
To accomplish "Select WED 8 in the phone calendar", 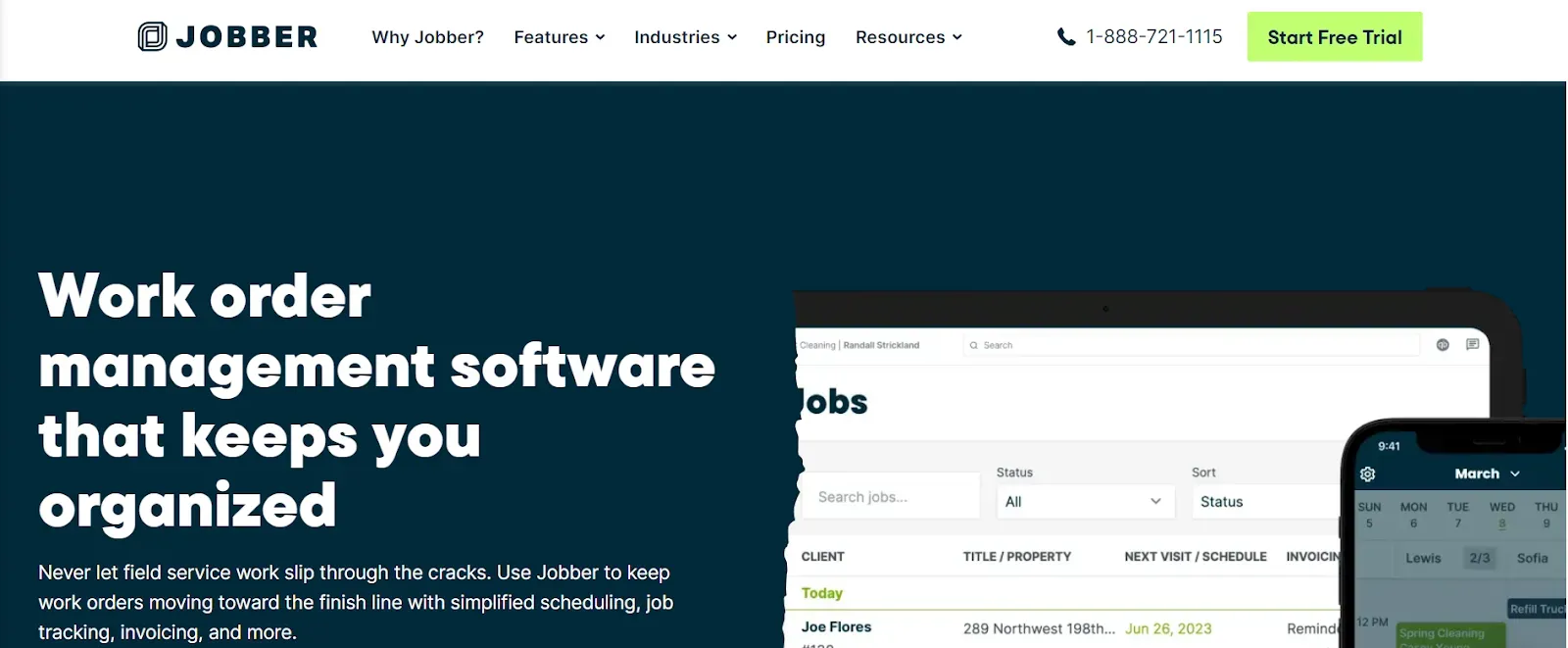I will pyautogui.click(x=1501, y=515).
